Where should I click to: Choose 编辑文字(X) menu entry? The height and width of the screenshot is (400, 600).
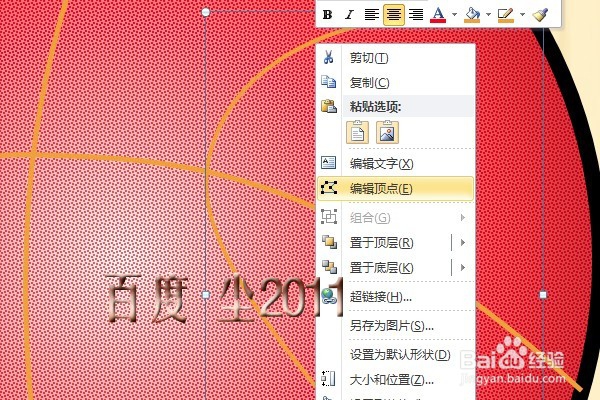click(x=382, y=164)
